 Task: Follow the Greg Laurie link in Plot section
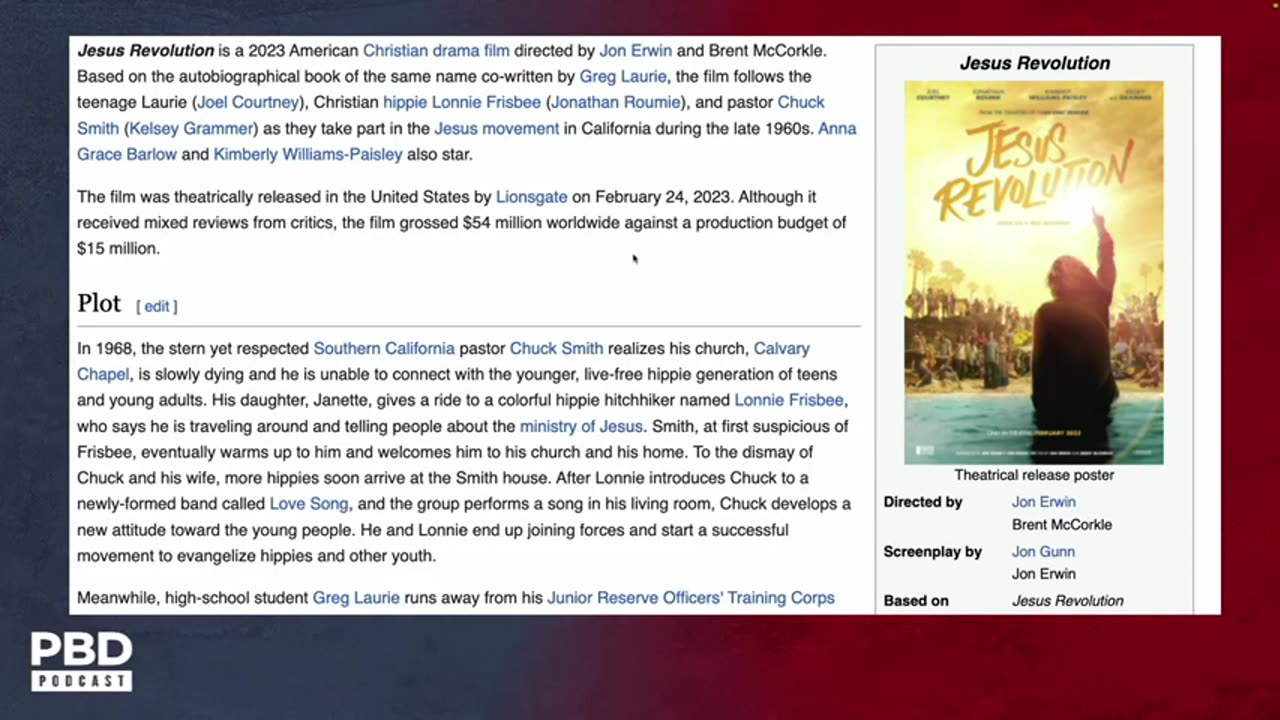click(x=356, y=598)
